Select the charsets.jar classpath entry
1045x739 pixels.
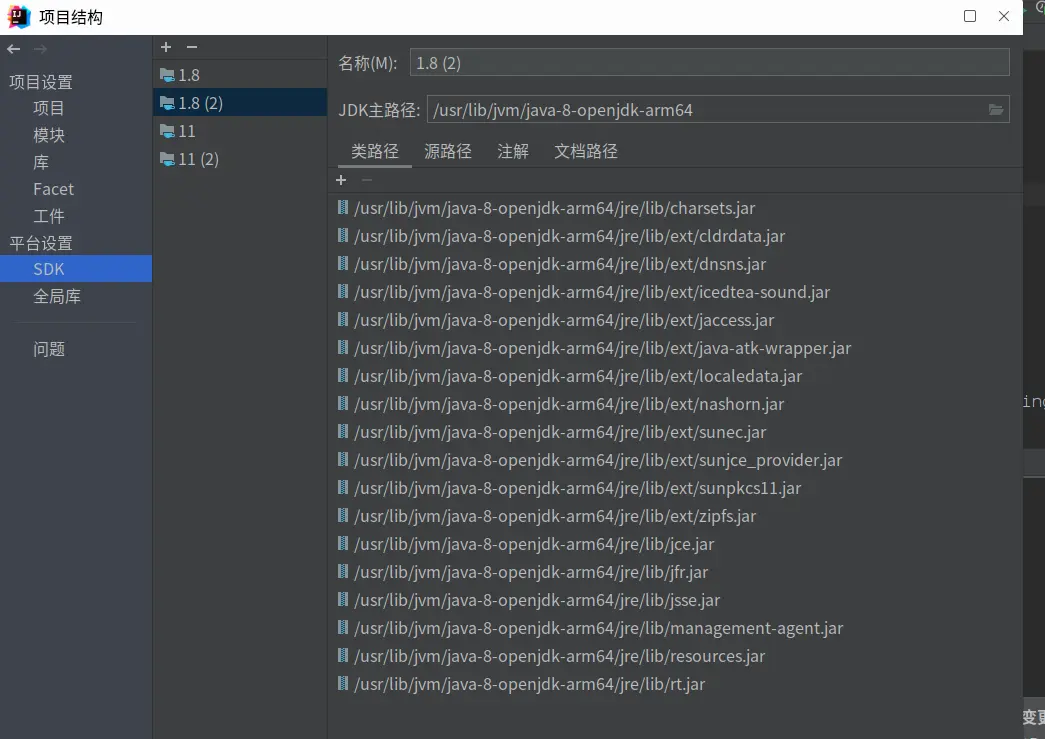pyautogui.click(x=676, y=208)
